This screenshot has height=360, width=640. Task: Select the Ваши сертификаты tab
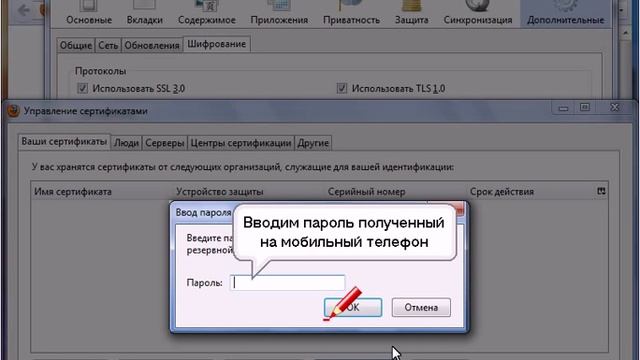click(64, 142)
